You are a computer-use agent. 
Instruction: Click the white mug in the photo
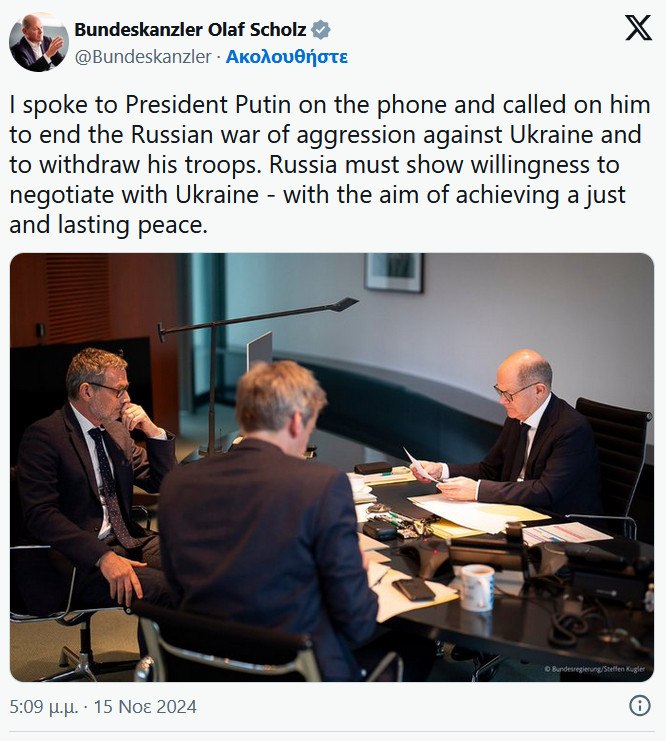point(476,587)
